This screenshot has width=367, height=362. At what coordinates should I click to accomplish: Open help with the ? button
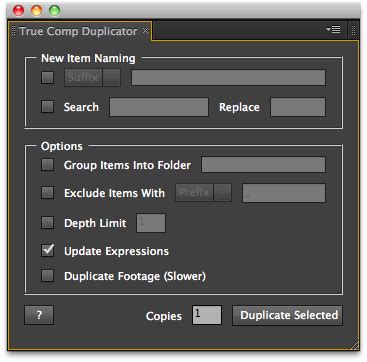[39, 315]
